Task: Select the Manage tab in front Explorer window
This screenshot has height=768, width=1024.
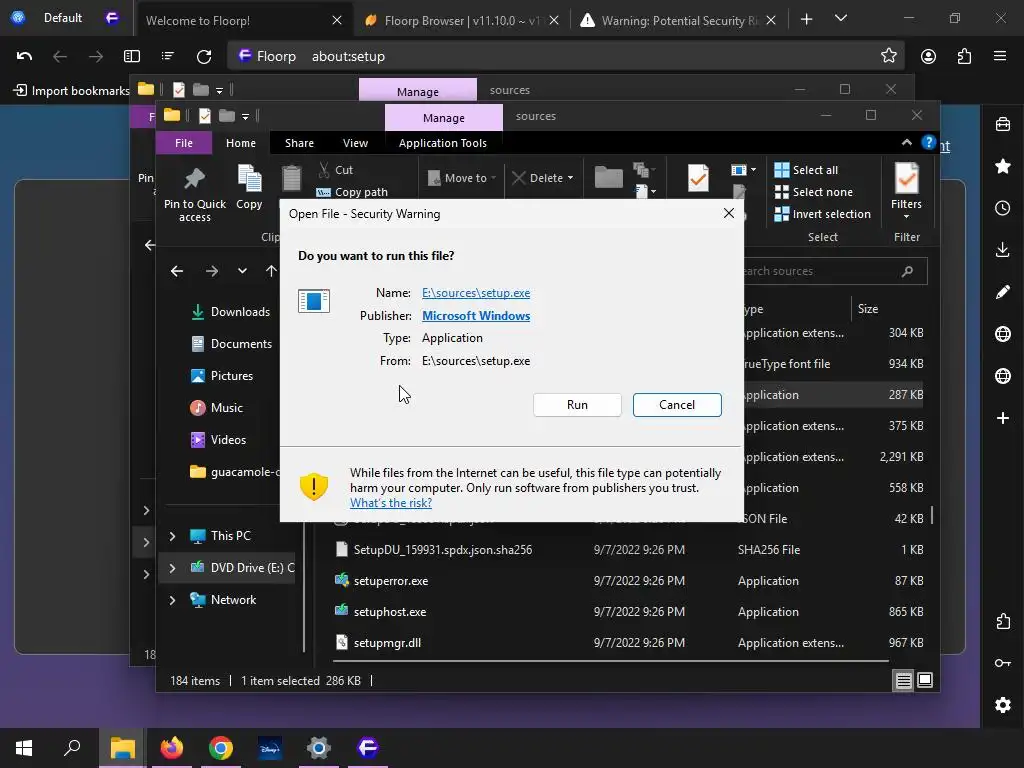Action: [x=443, y=118]
